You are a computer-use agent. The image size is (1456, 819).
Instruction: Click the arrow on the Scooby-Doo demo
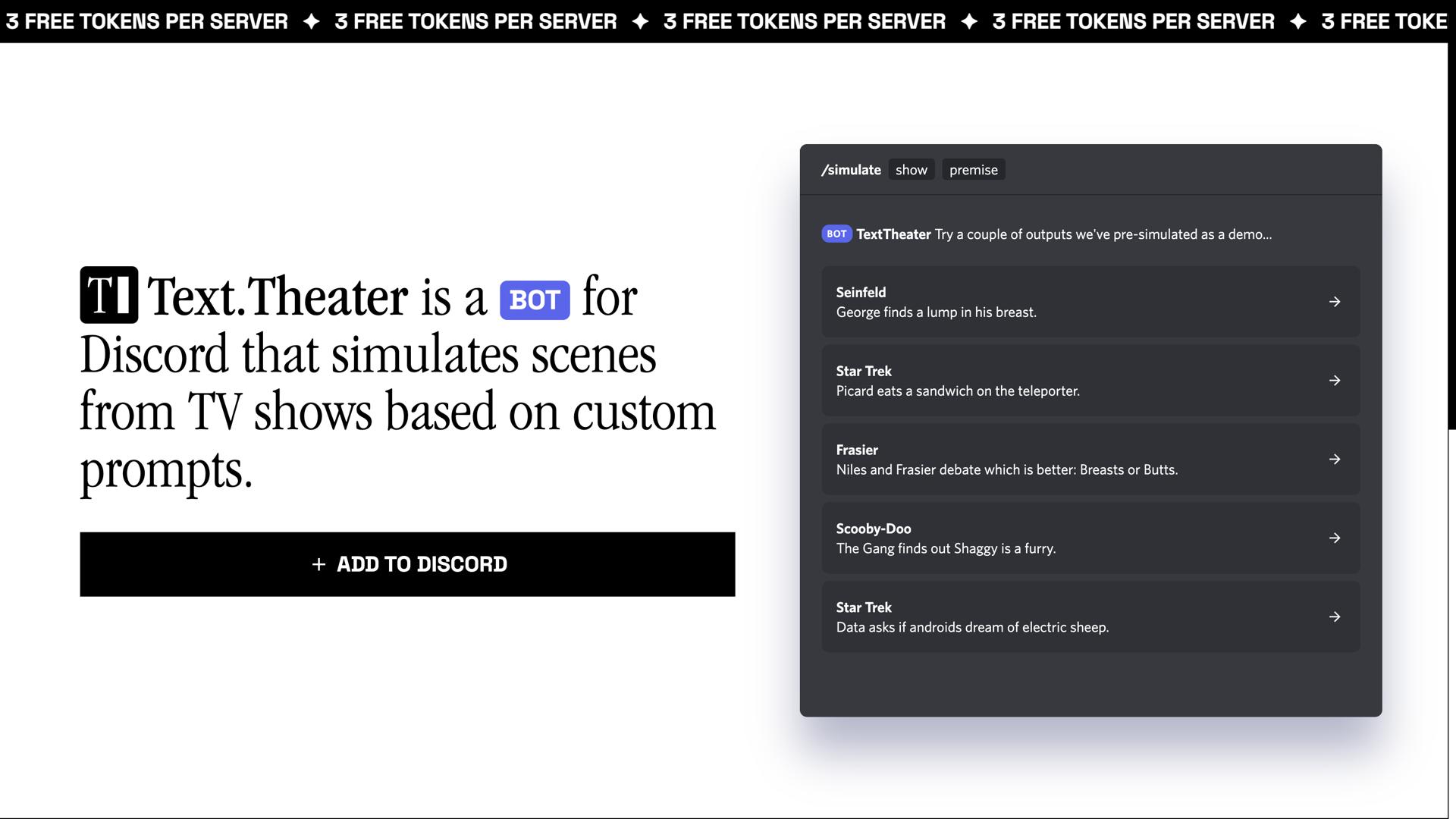[x=1335, y=538]
